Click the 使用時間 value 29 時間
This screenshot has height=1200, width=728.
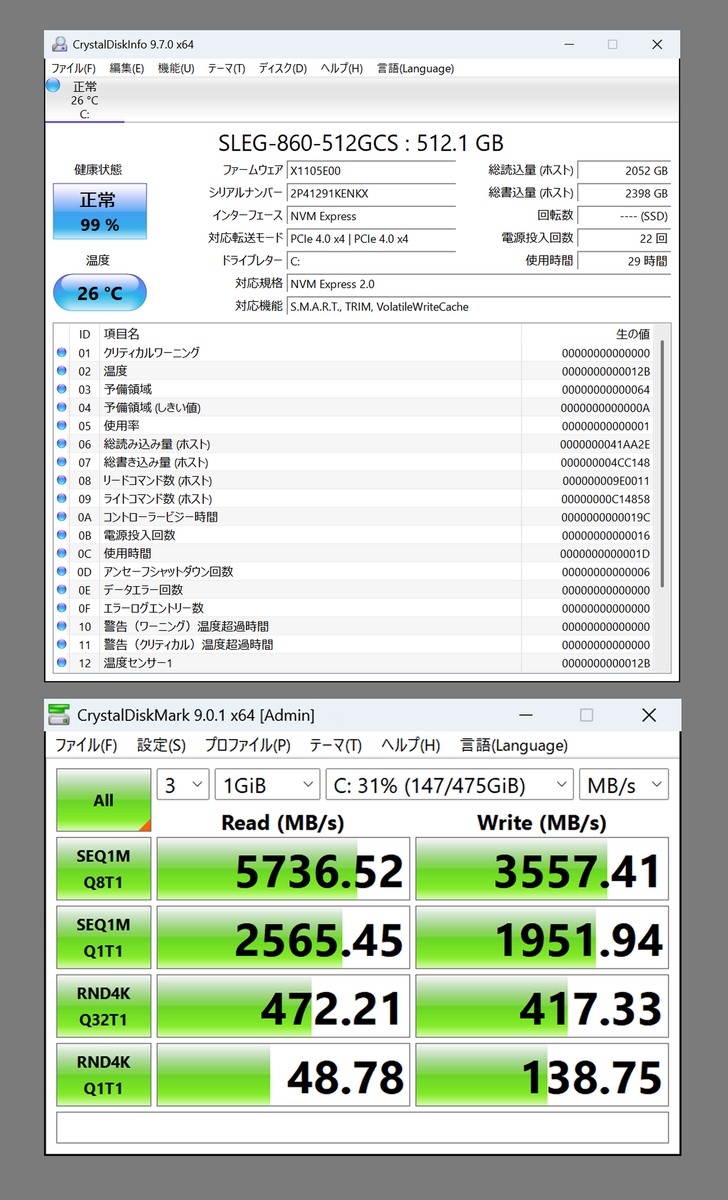pyautogui.click(x=624, y=261)
